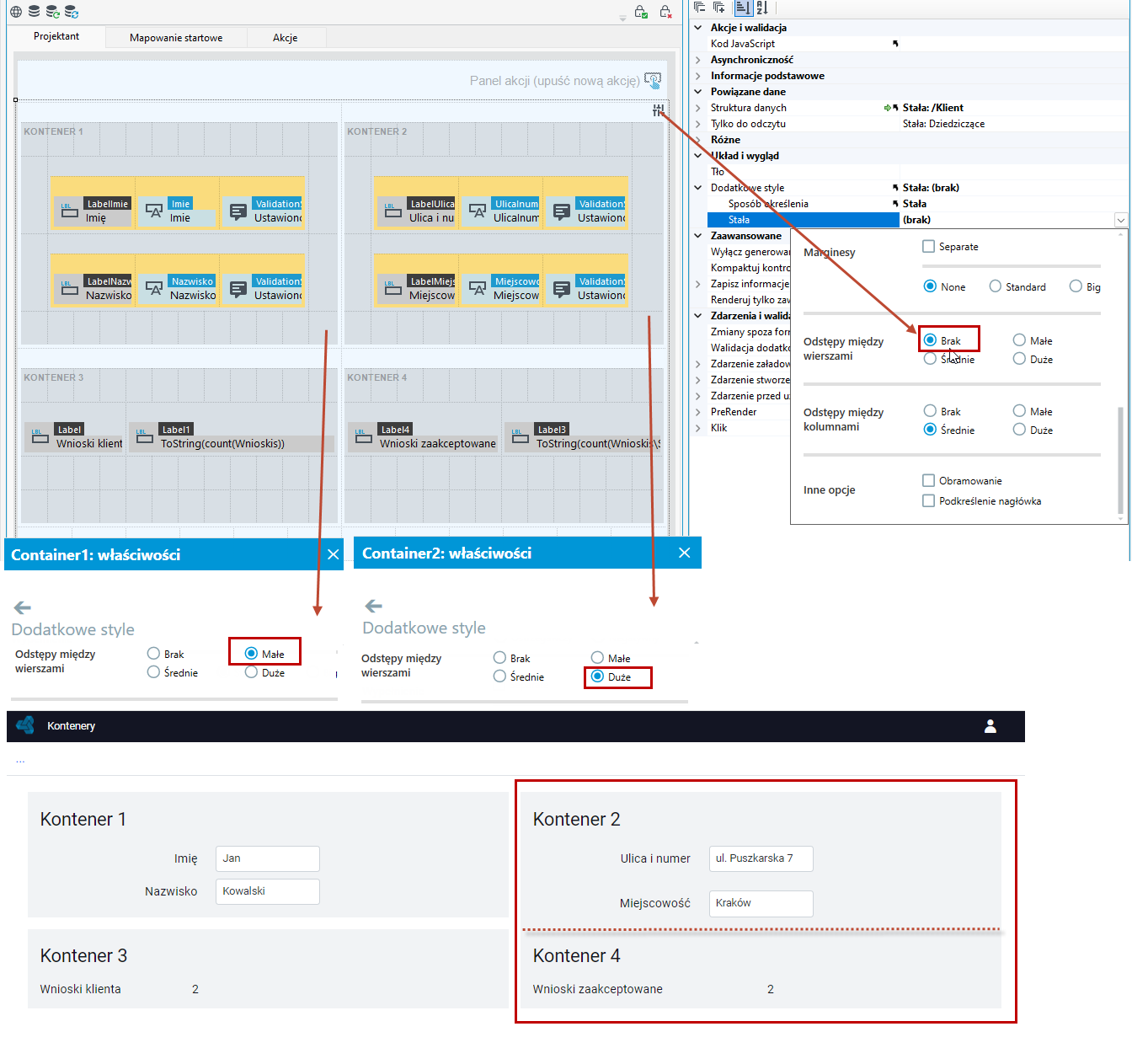Click the padlock icon with the red cross

click(x=665, y=12)
